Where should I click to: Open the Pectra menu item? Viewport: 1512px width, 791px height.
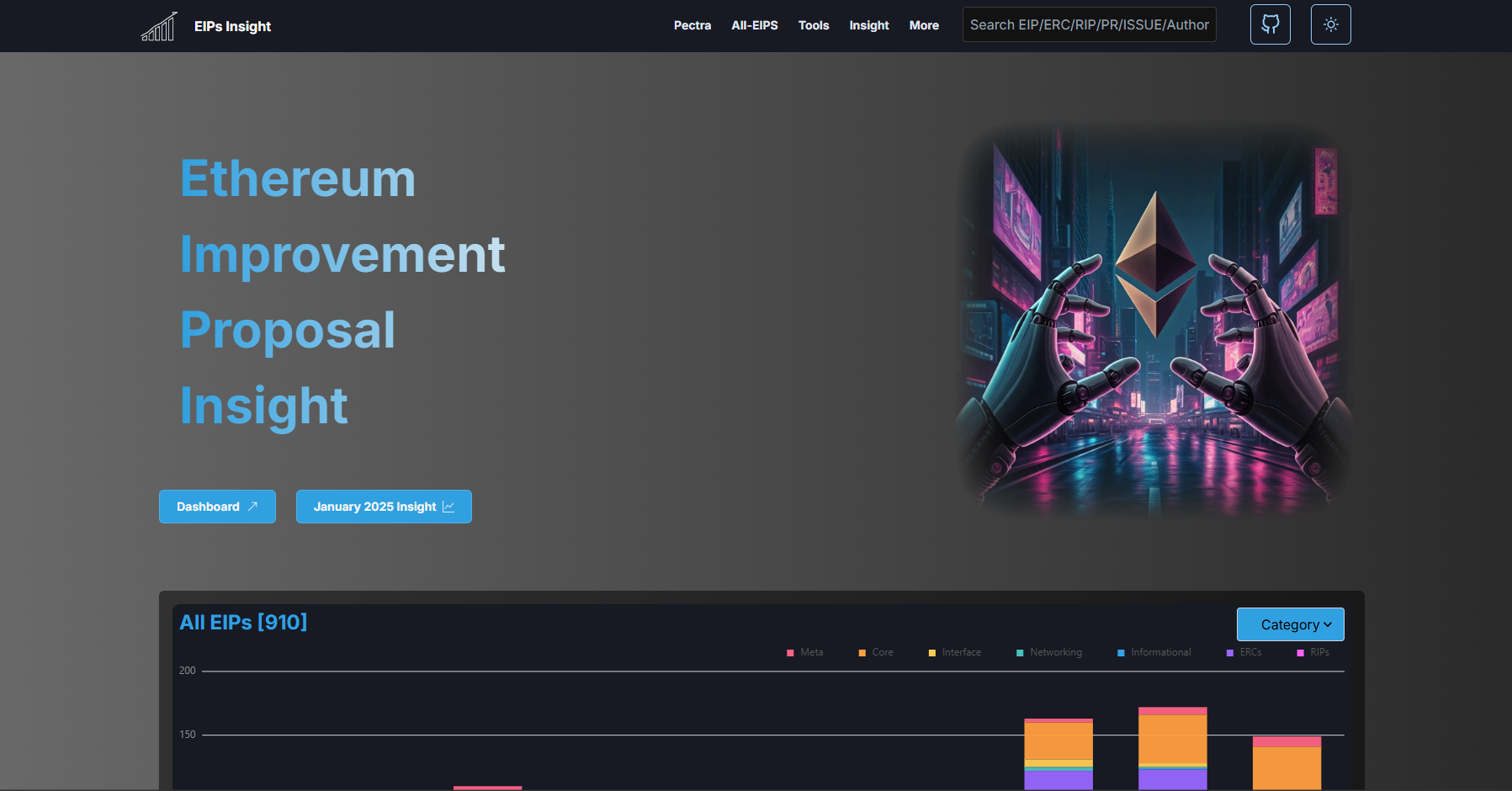pyautogui.click(x=692, y=25)
